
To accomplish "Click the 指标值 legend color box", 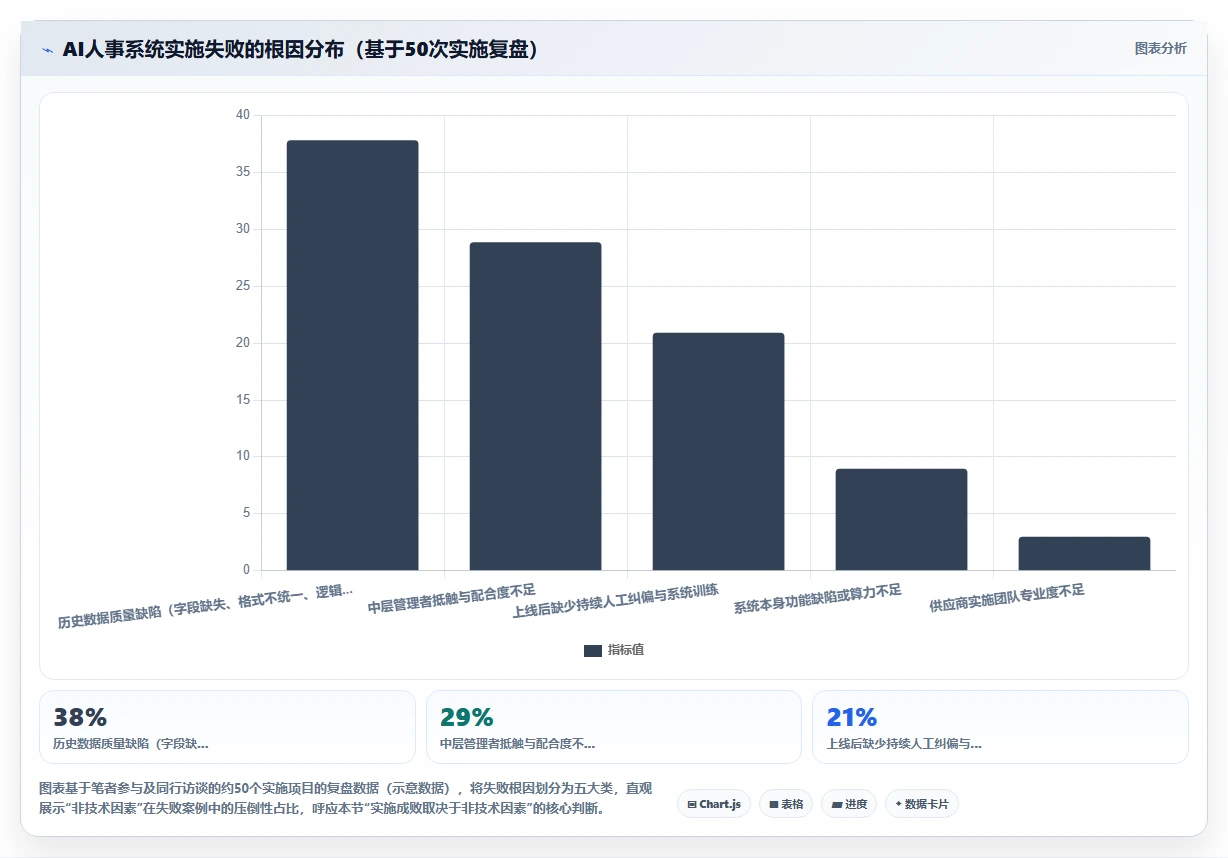I will point(593,651).
